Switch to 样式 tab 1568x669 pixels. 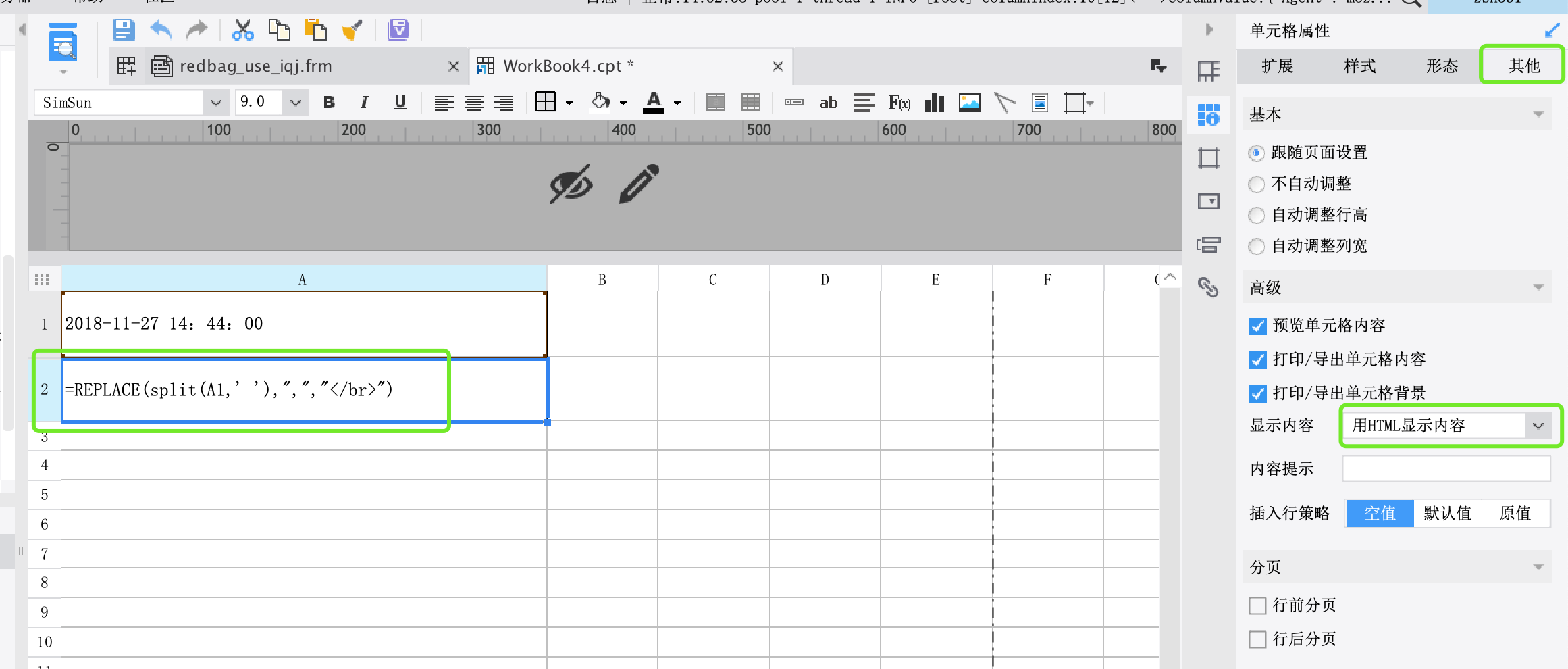coord(1360,66)
